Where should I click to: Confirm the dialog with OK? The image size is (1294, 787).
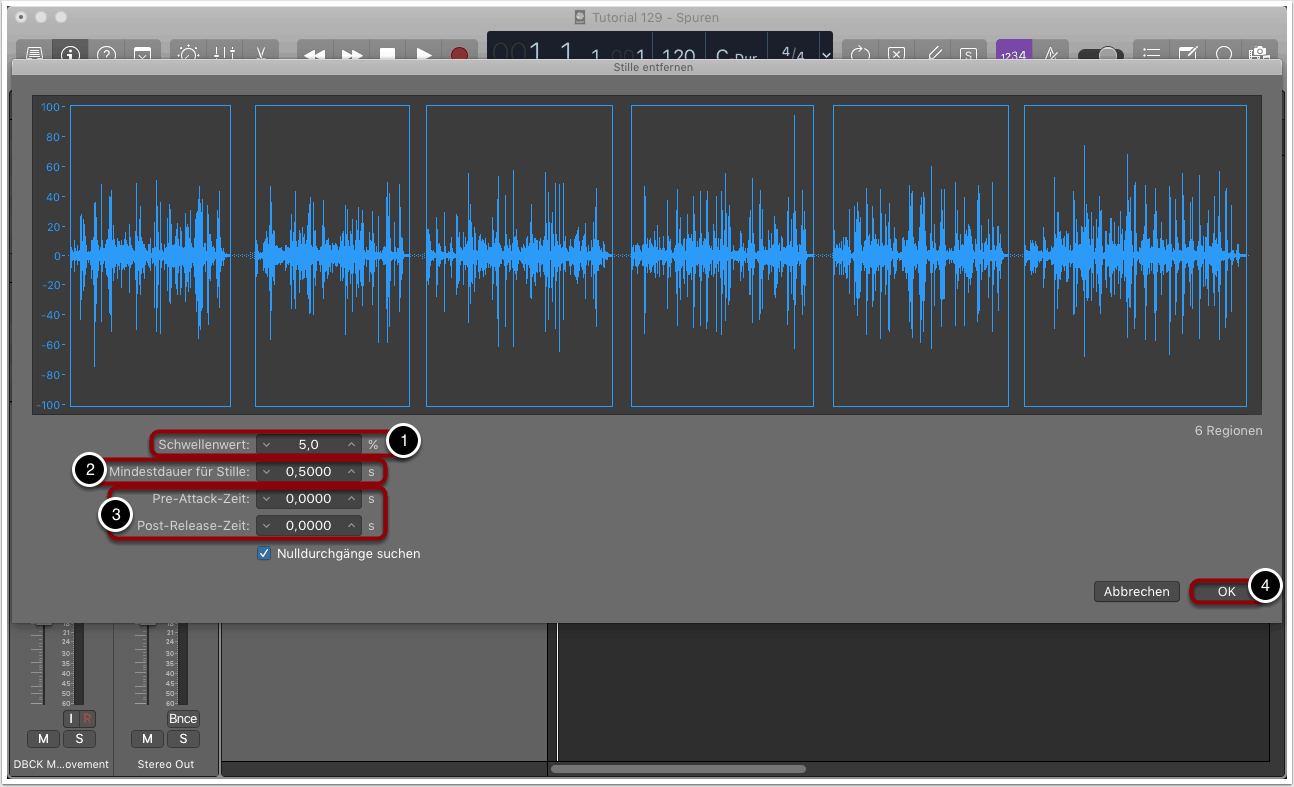click(x=1226, y=591)
